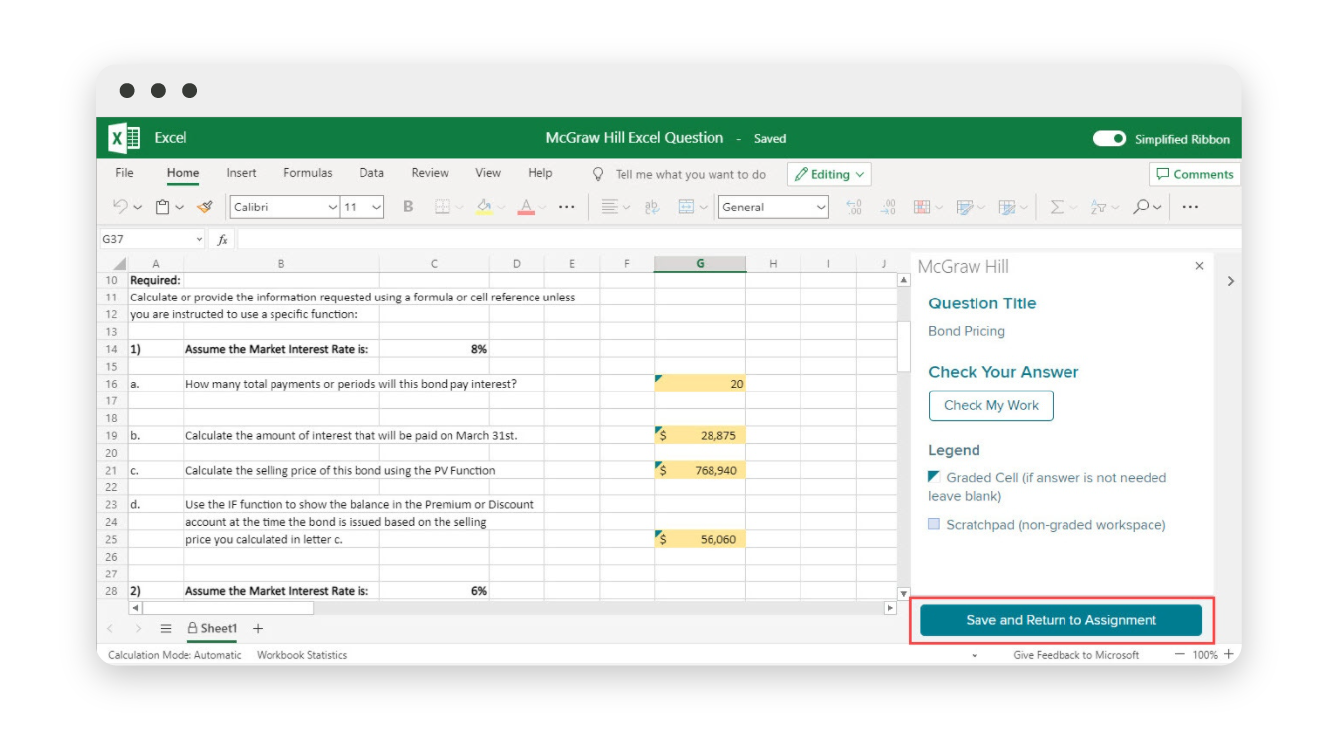Select column G header
Image resolution: width=1338 pixels, height=730 pixels.
click(700, 264)
